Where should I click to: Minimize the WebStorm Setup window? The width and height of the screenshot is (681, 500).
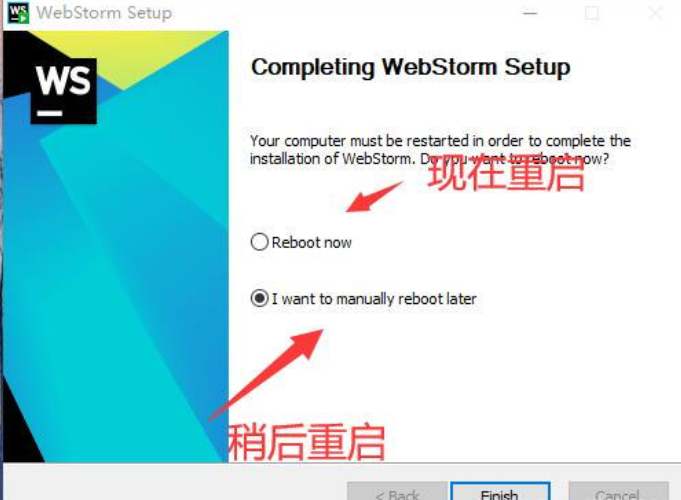pyautogui.click(x=530, y=13)
